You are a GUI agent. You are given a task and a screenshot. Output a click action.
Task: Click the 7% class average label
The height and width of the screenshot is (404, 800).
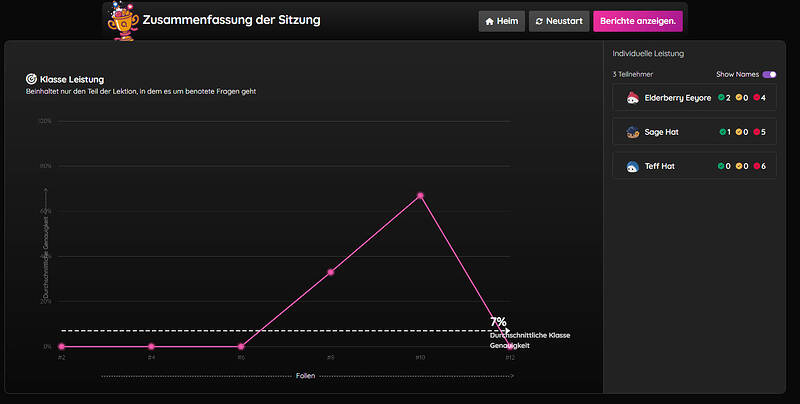click(x=498, y=321)
